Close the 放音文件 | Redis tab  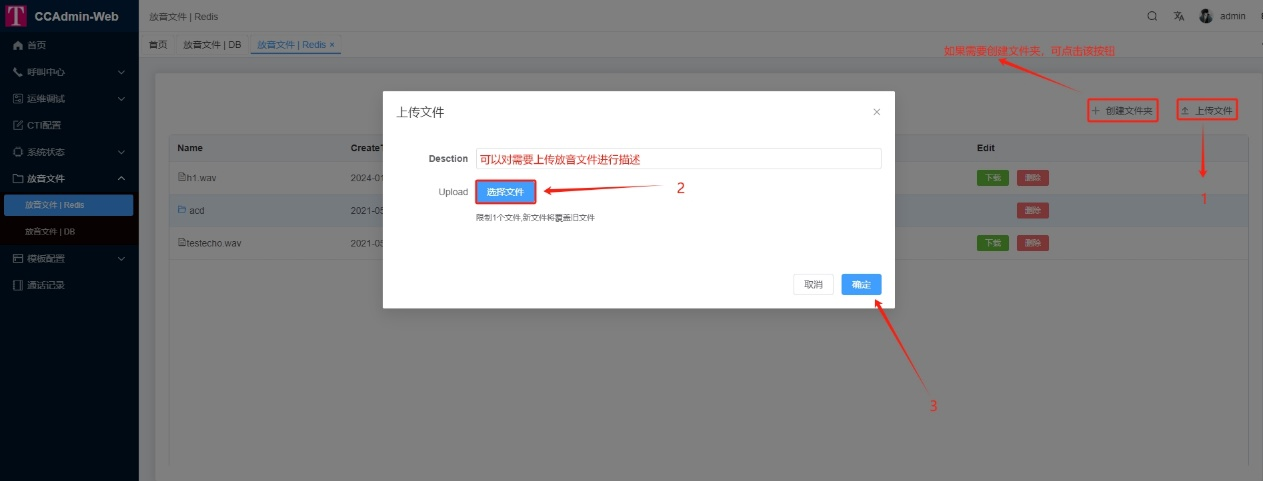(332, 45)
